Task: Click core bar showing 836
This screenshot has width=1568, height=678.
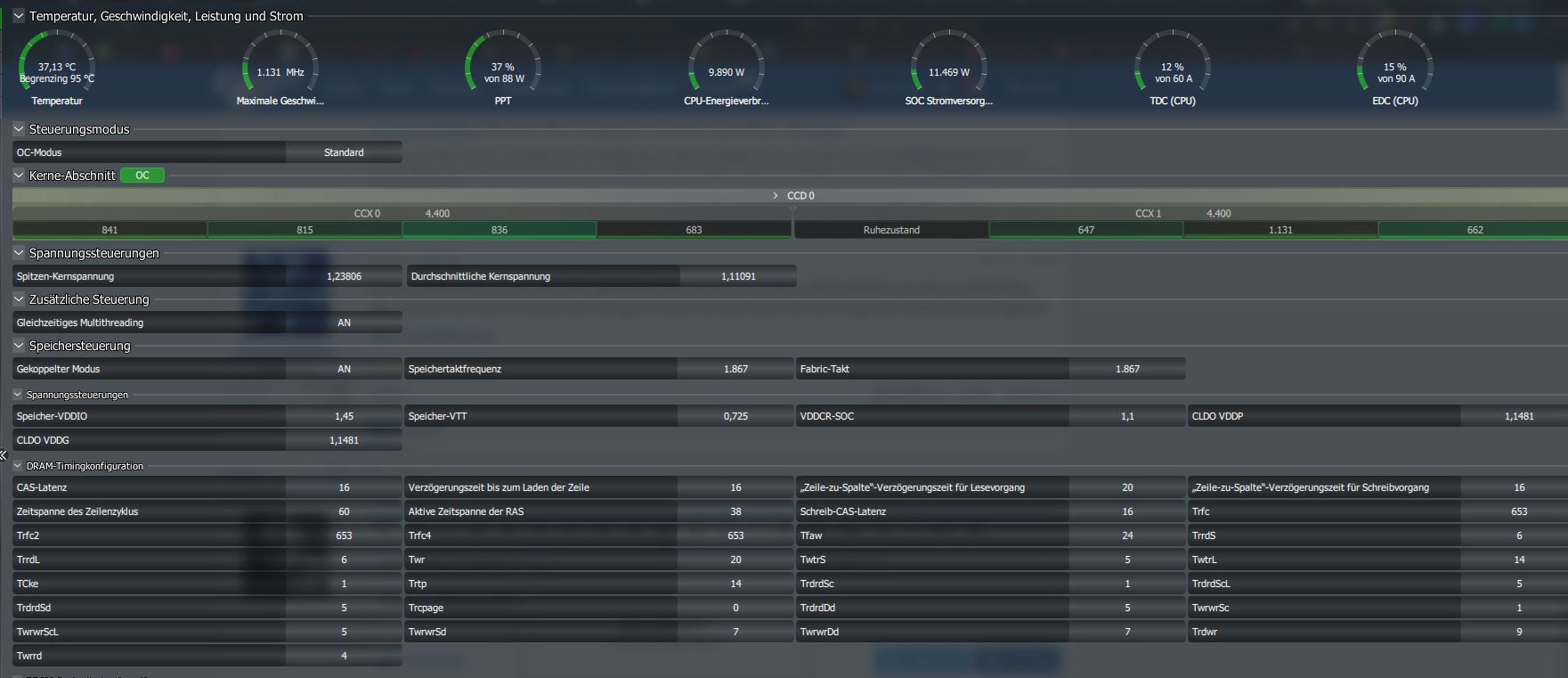Action: (x=500, y=230)
